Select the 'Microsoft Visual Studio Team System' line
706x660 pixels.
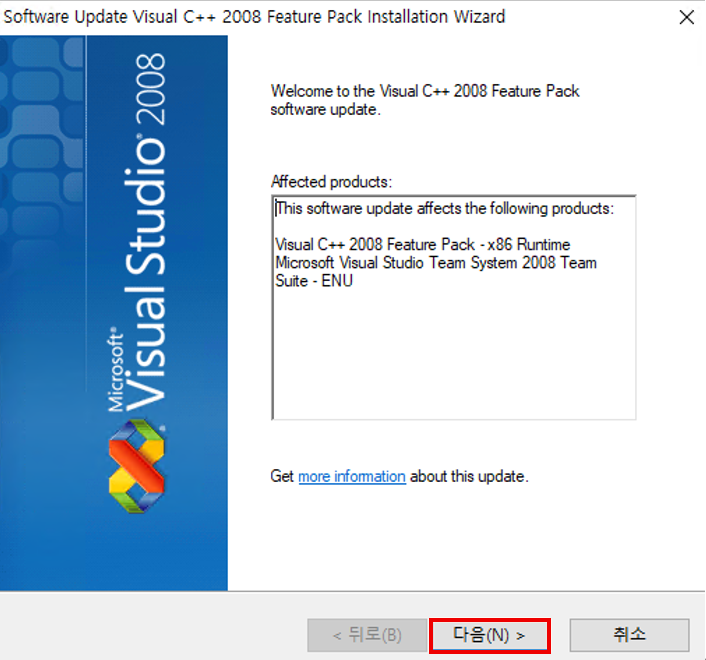[x=435, y=263]
